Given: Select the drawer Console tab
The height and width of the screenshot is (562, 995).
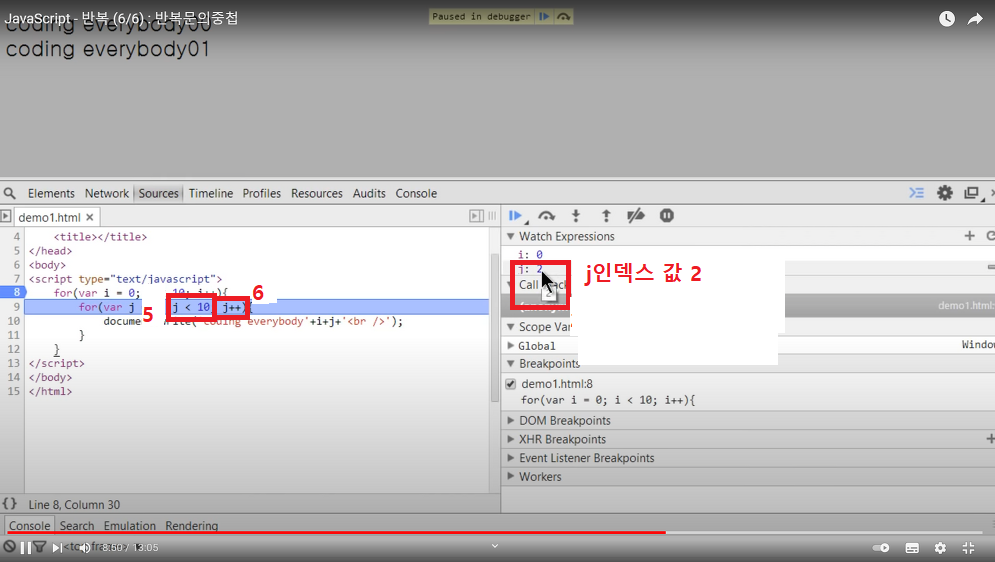Looking at the screenshot, I should pos(29,525).
